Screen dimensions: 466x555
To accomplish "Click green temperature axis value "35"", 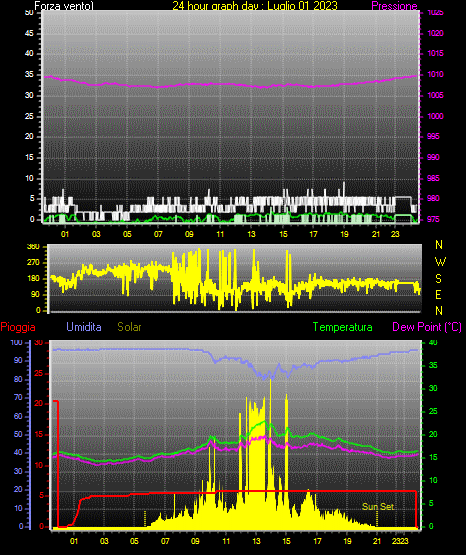I will click(433, 365).
